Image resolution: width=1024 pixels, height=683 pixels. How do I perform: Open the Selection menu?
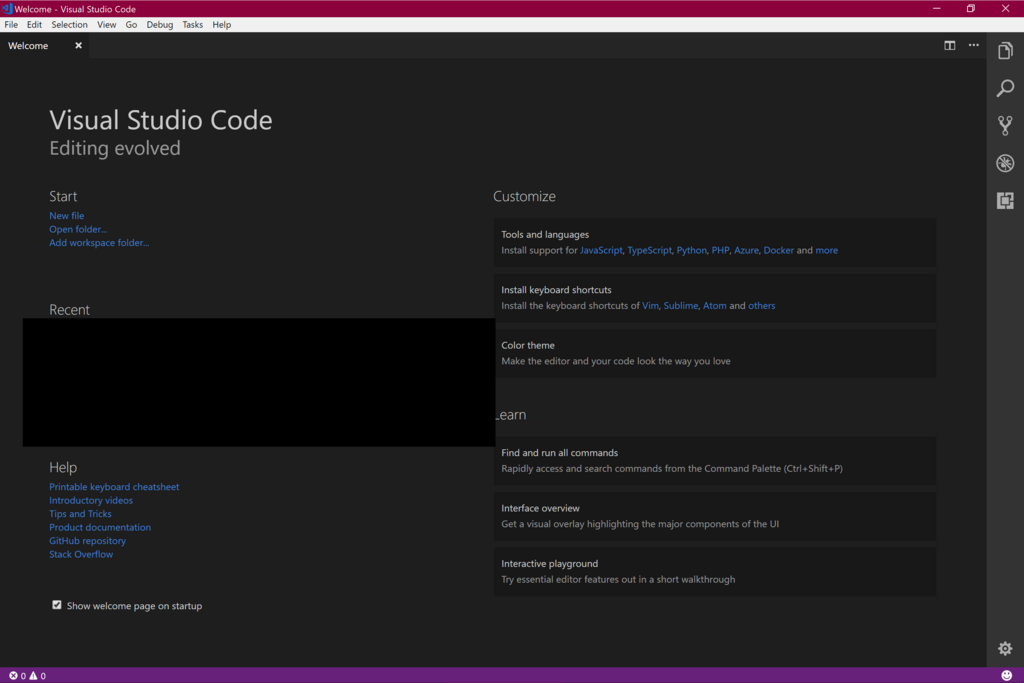(x=69, y=24)
